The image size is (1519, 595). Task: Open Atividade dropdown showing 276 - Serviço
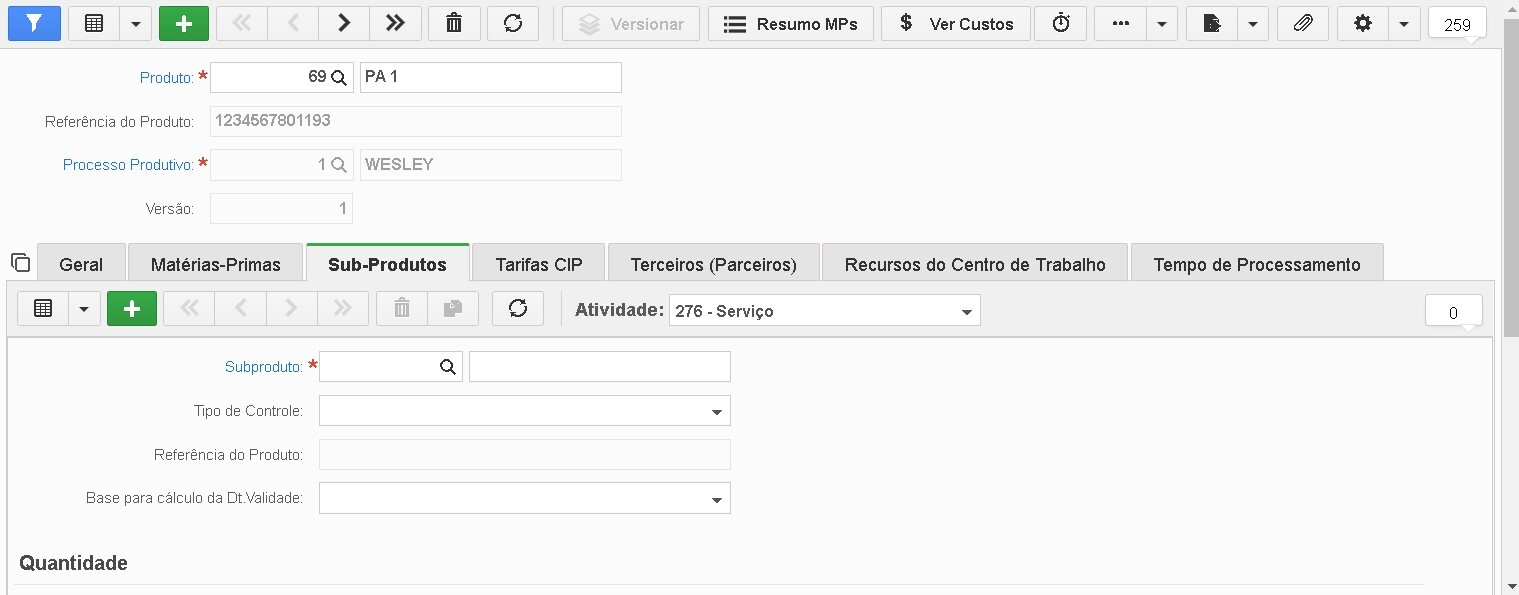click(x=825, y=311)
